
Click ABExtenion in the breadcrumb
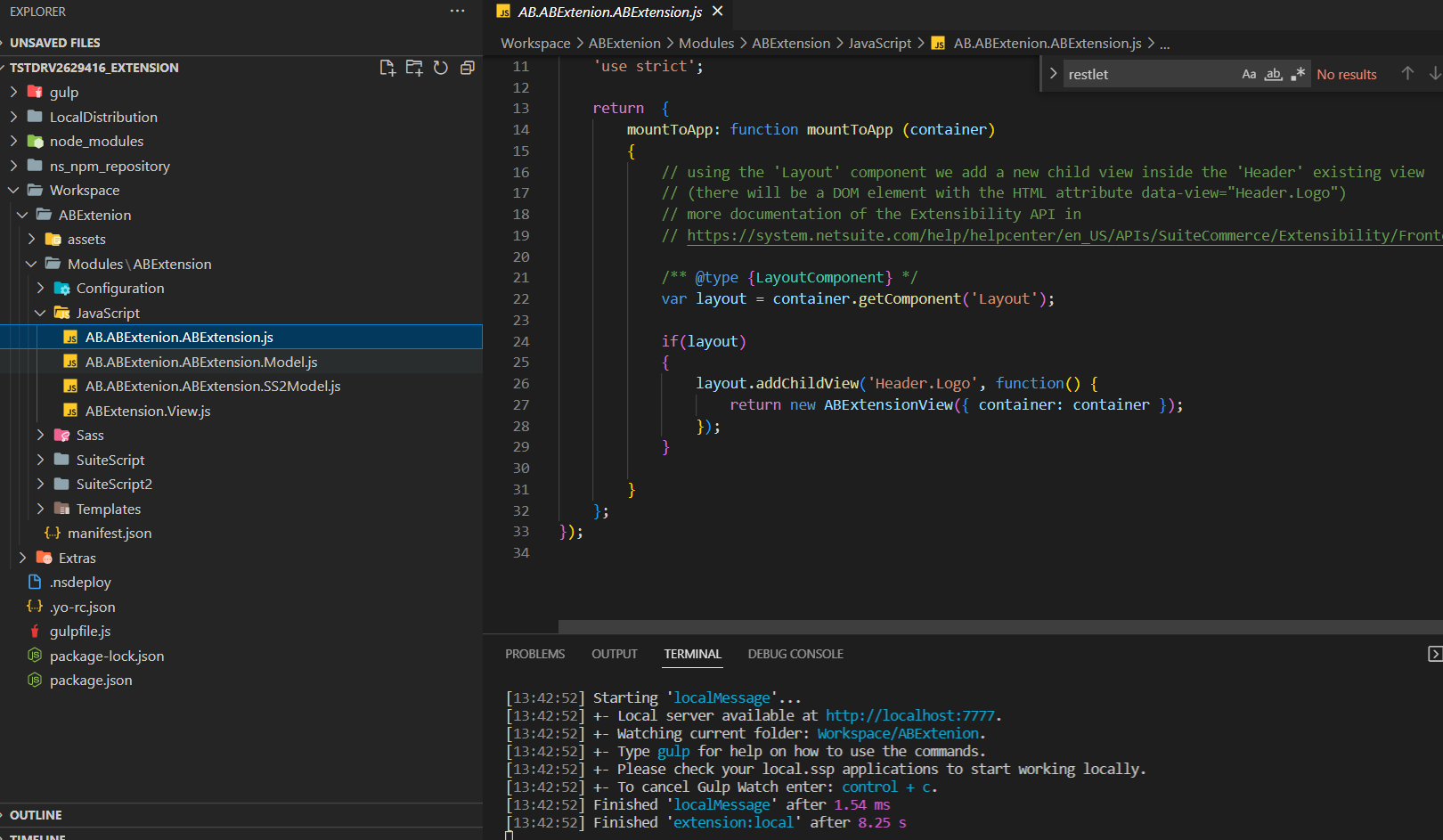coord(624,43)
